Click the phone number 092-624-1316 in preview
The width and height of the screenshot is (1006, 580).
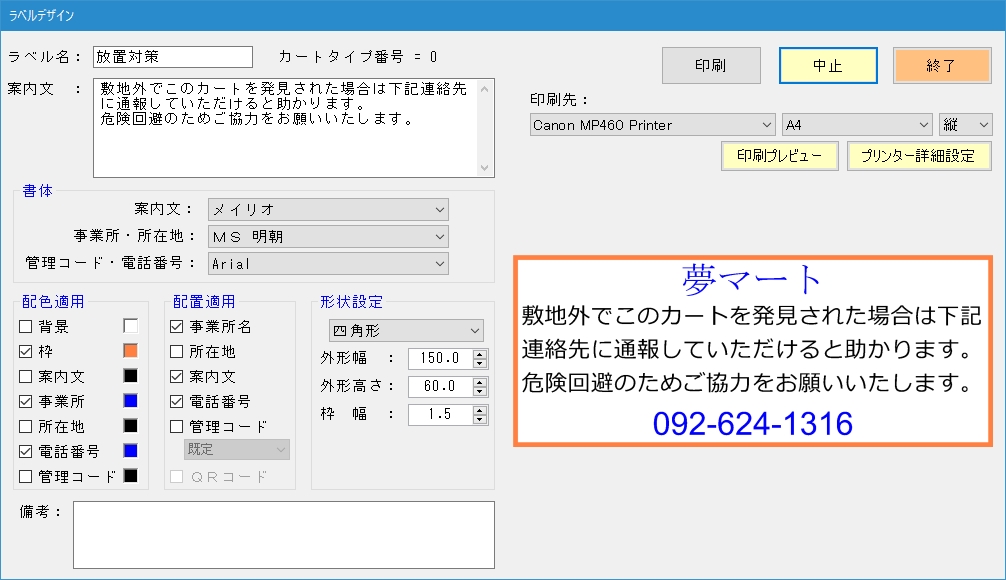click(x=753, y=424)
